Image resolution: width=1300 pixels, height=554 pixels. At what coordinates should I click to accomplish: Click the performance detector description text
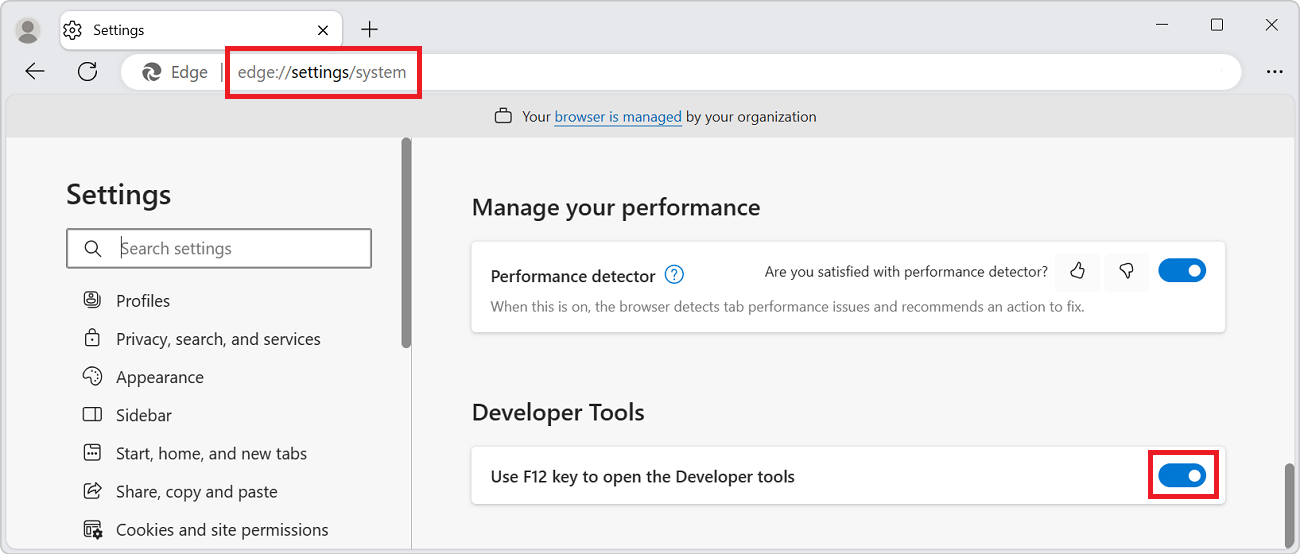coord(787,307)
